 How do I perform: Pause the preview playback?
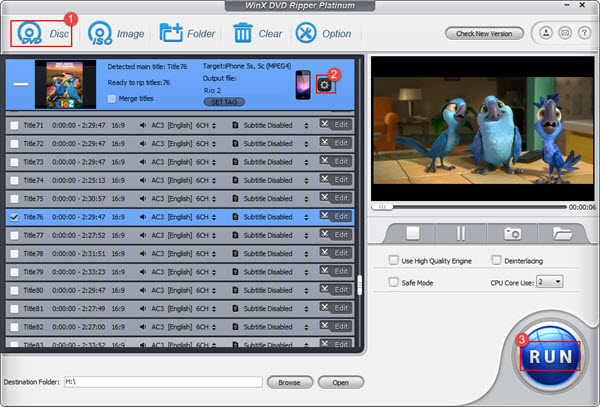pyautogui.click(x=461, y=233)
